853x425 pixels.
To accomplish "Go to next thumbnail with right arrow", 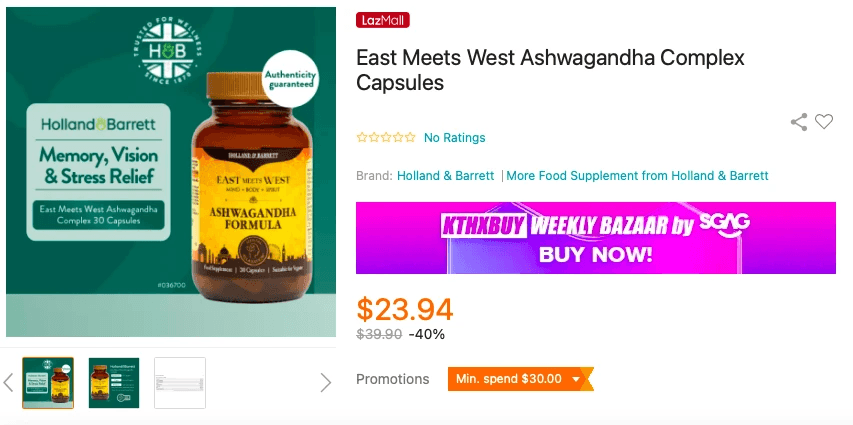I will (x=325, y=383).
